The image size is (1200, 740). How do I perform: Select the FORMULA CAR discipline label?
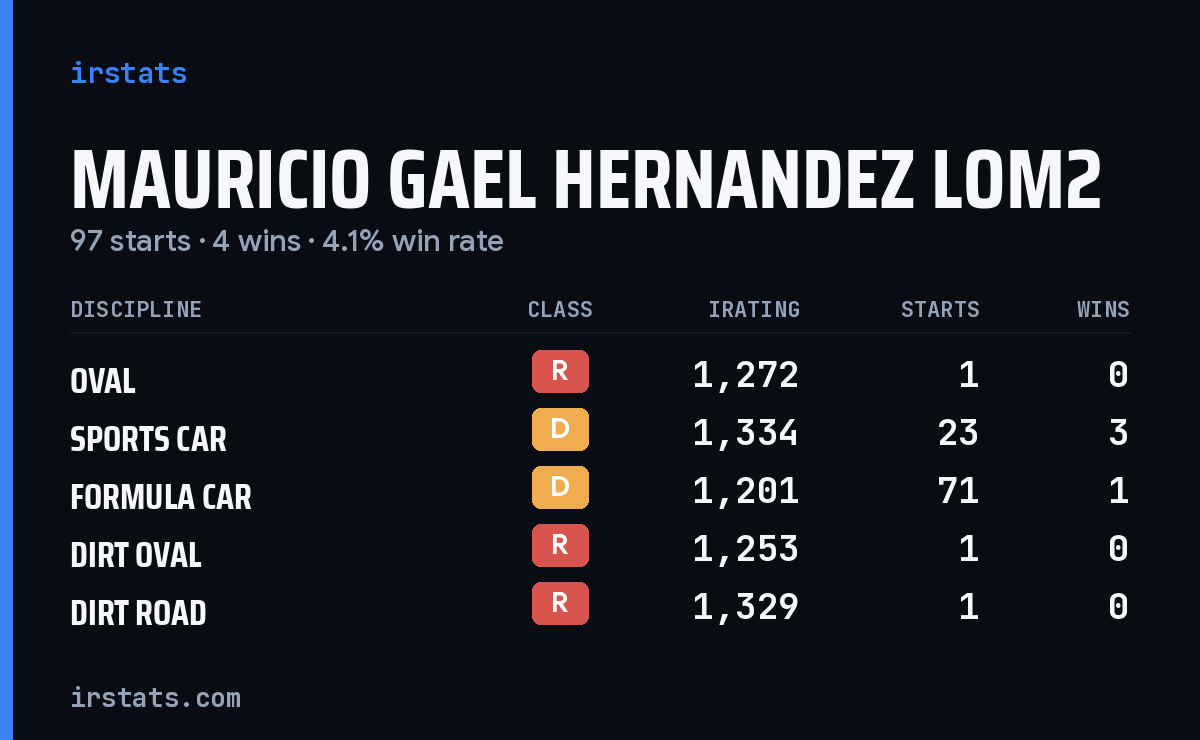(161, 497)
